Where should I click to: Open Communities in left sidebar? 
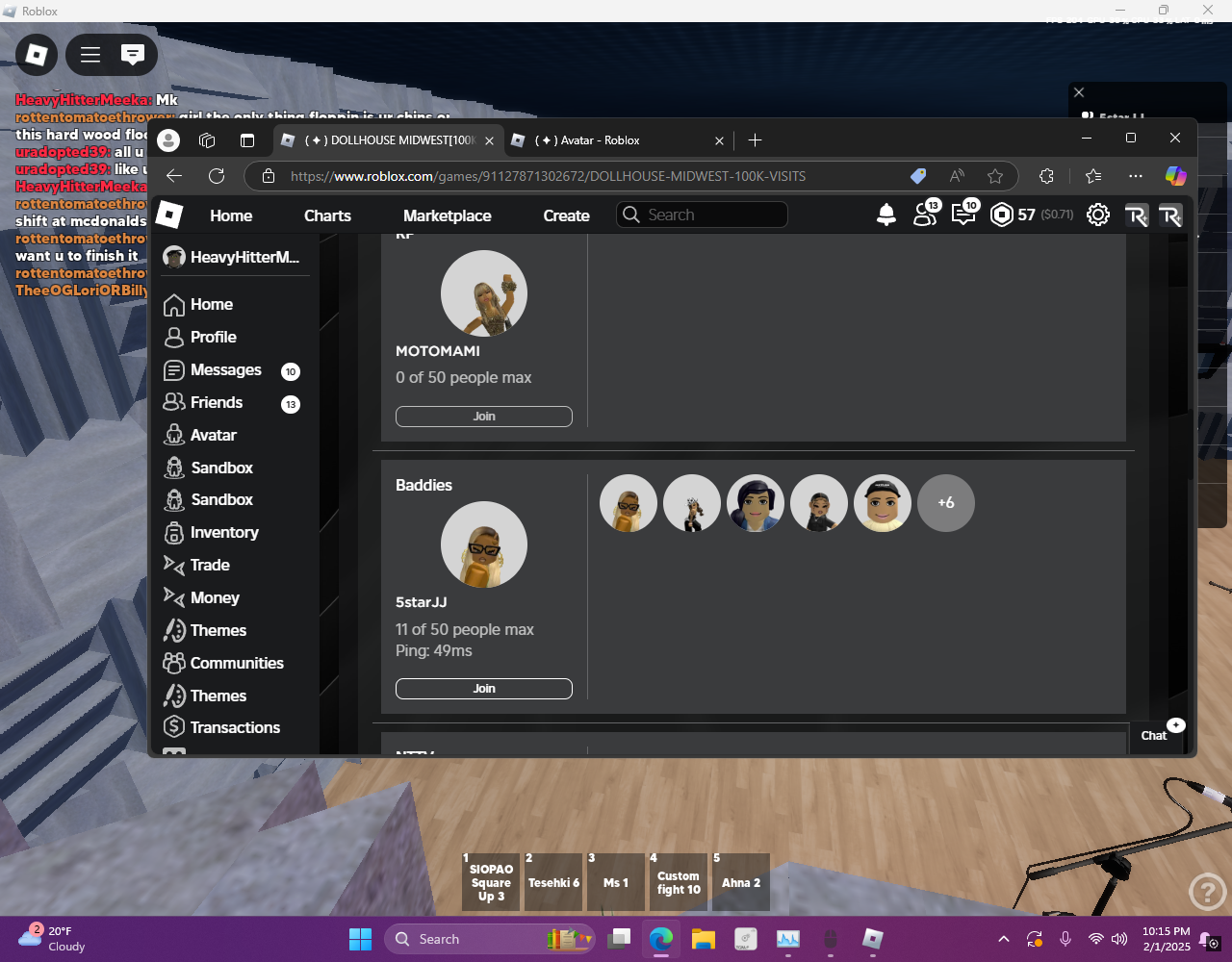click(223, 663)
